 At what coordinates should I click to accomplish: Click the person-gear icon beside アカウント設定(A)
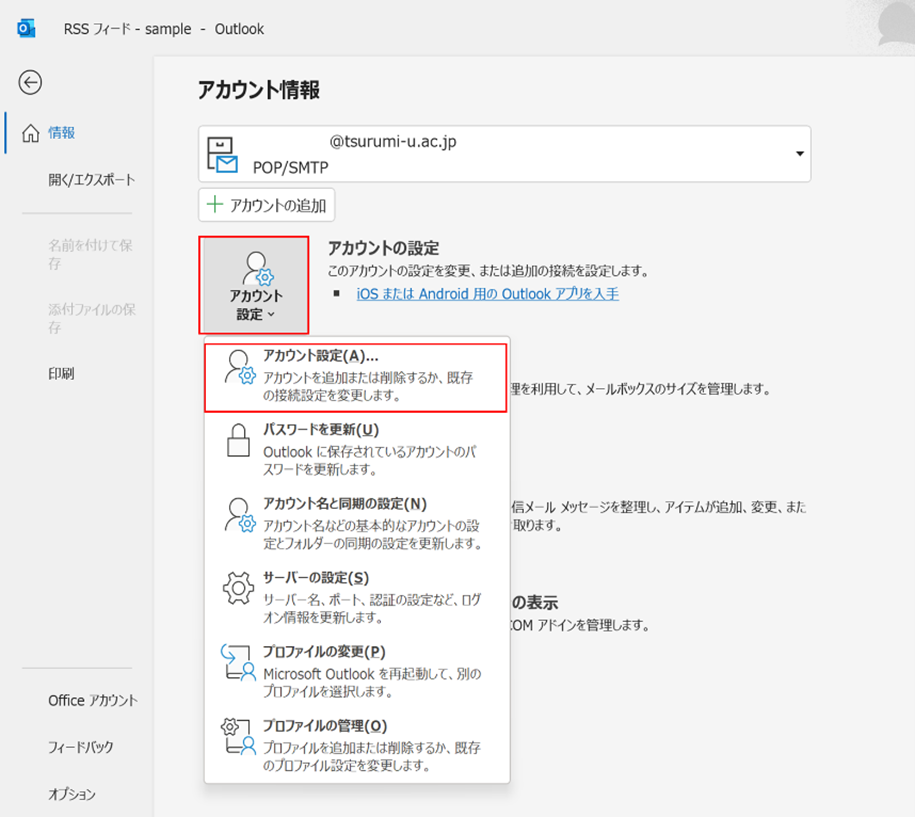point(239,367)
